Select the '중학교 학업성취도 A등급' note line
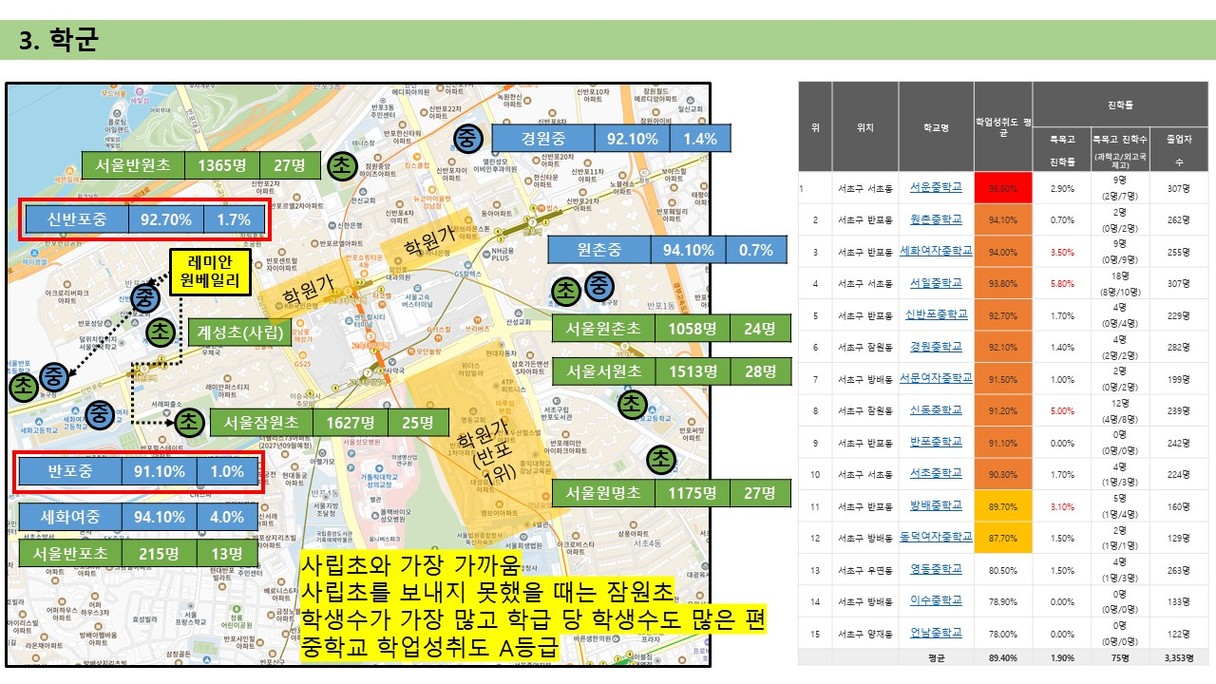1216x684 pixels. point(430,647)
